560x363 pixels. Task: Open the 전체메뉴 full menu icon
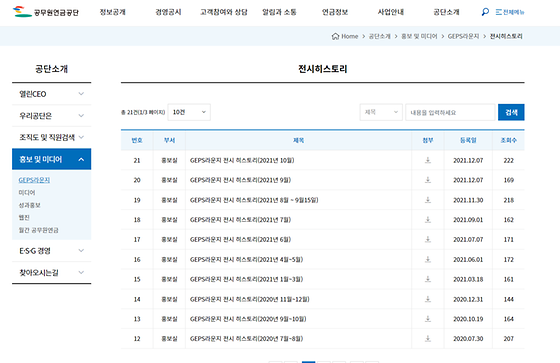(510, 12)
